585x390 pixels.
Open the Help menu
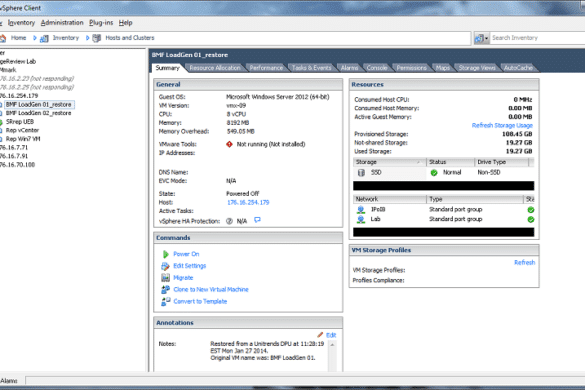click(125, 23)
